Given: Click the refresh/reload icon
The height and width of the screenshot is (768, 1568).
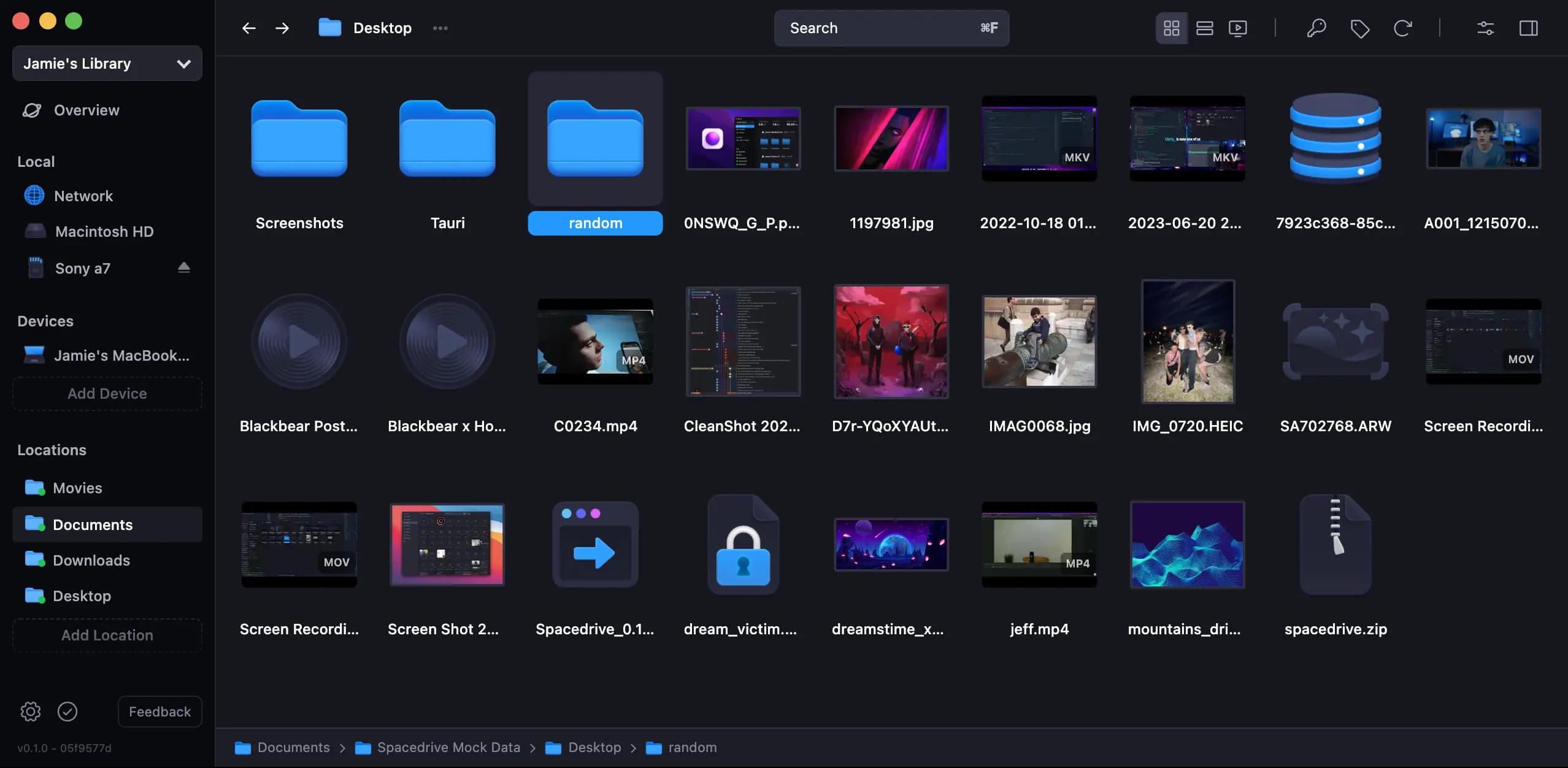Looking at the screenshot, I should point(1402,28).
